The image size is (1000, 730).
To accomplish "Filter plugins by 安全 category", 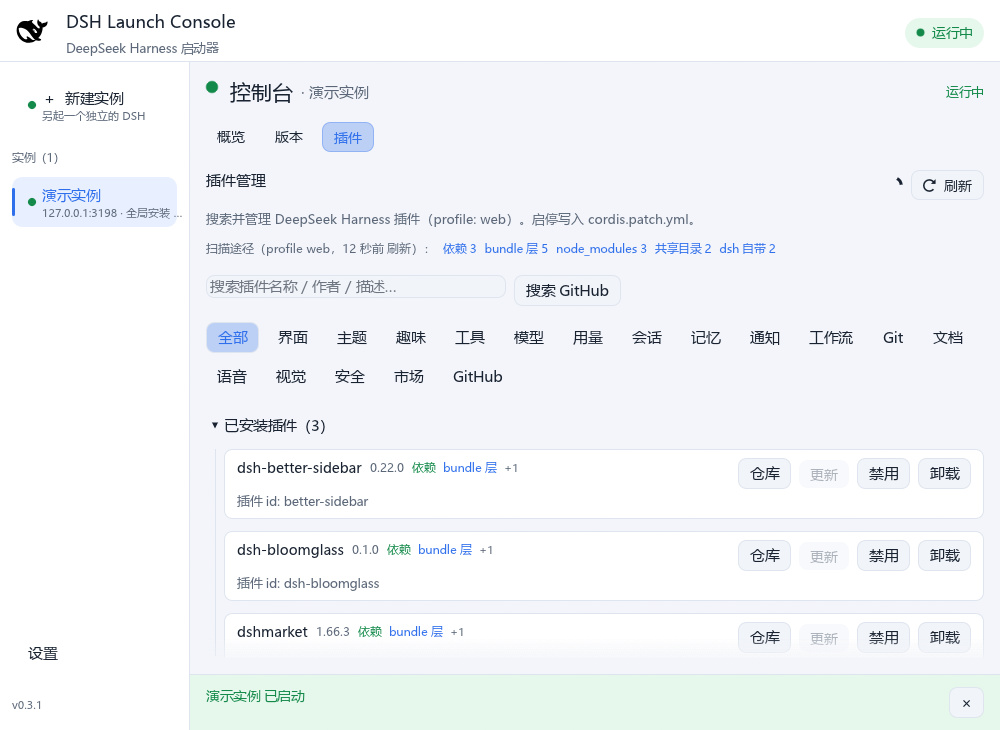I will (x=349, y=377).
